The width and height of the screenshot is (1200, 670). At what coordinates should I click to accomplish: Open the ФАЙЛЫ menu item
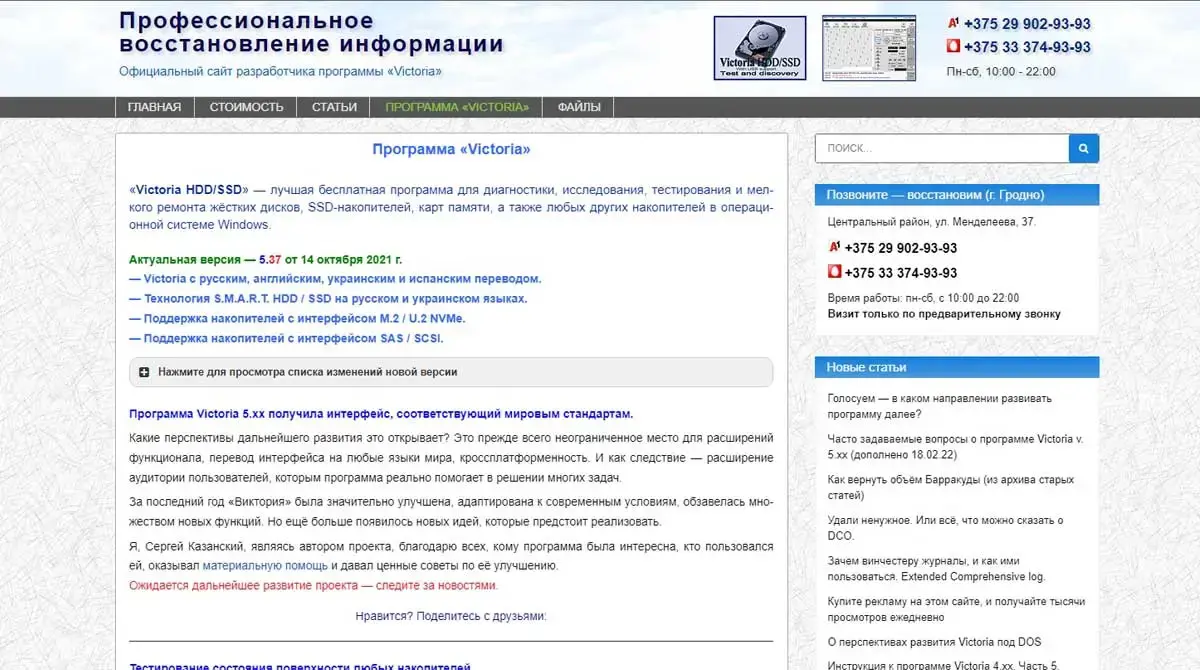(x=579, y=107)
